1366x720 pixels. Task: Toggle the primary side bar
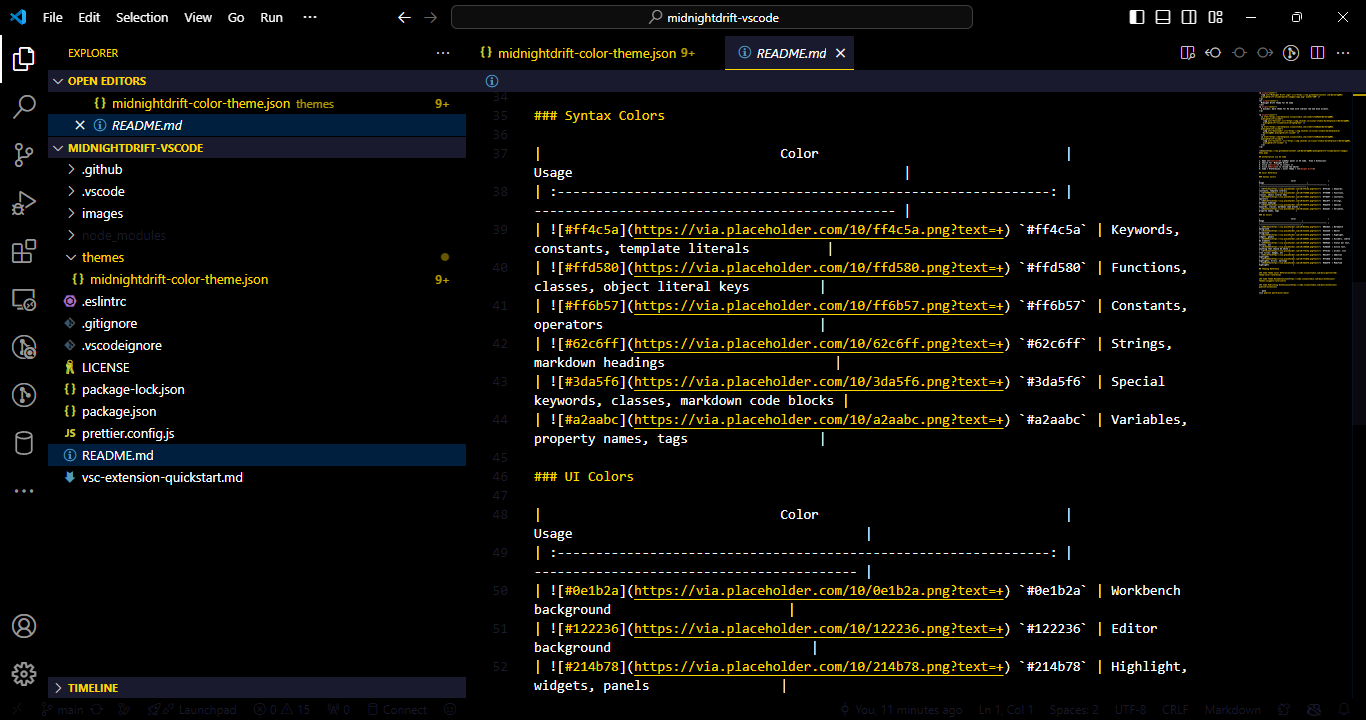tap(1137, 17)
